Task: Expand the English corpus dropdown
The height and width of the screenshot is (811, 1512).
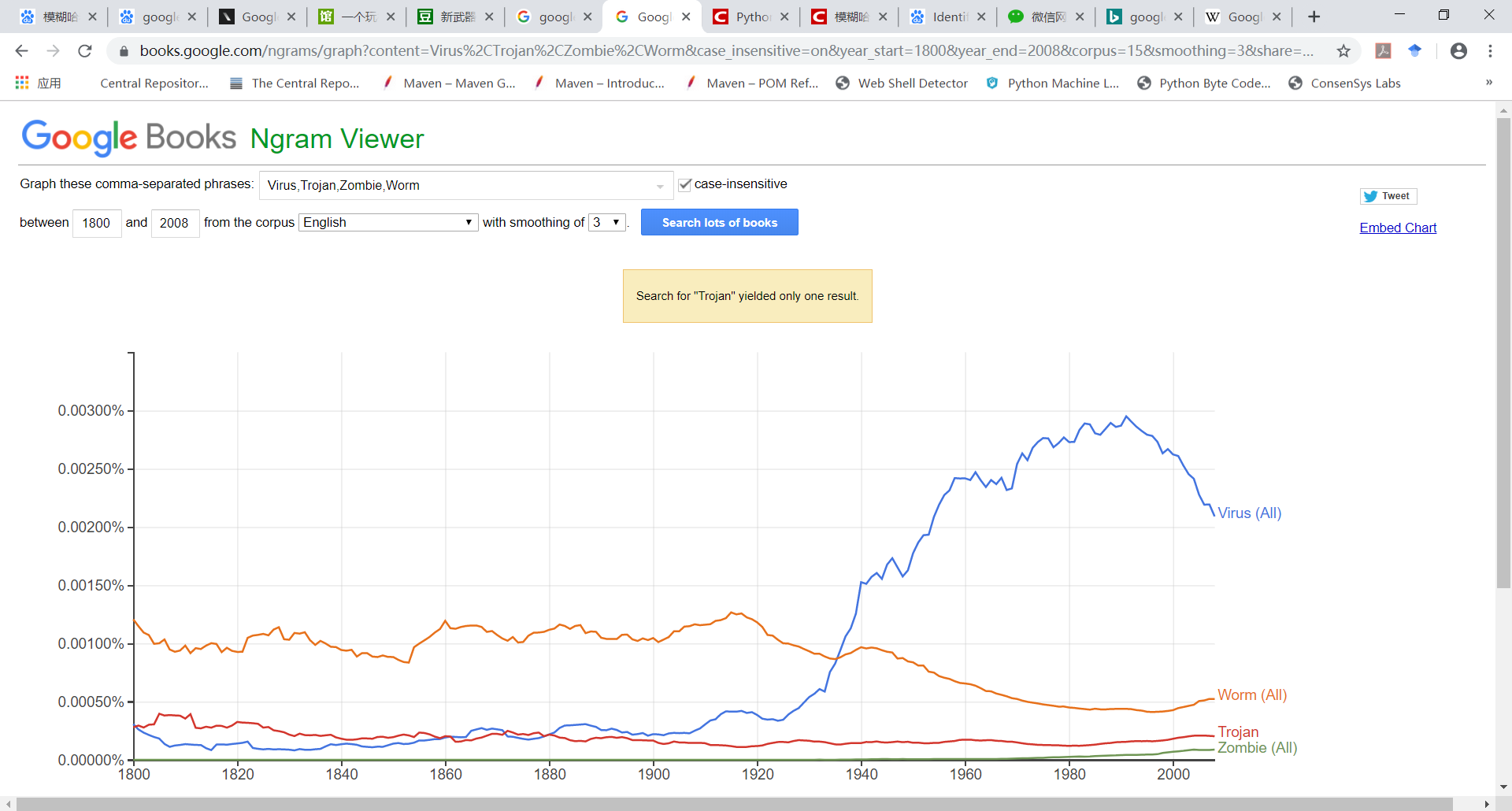Action: click(x=388, y=222)
